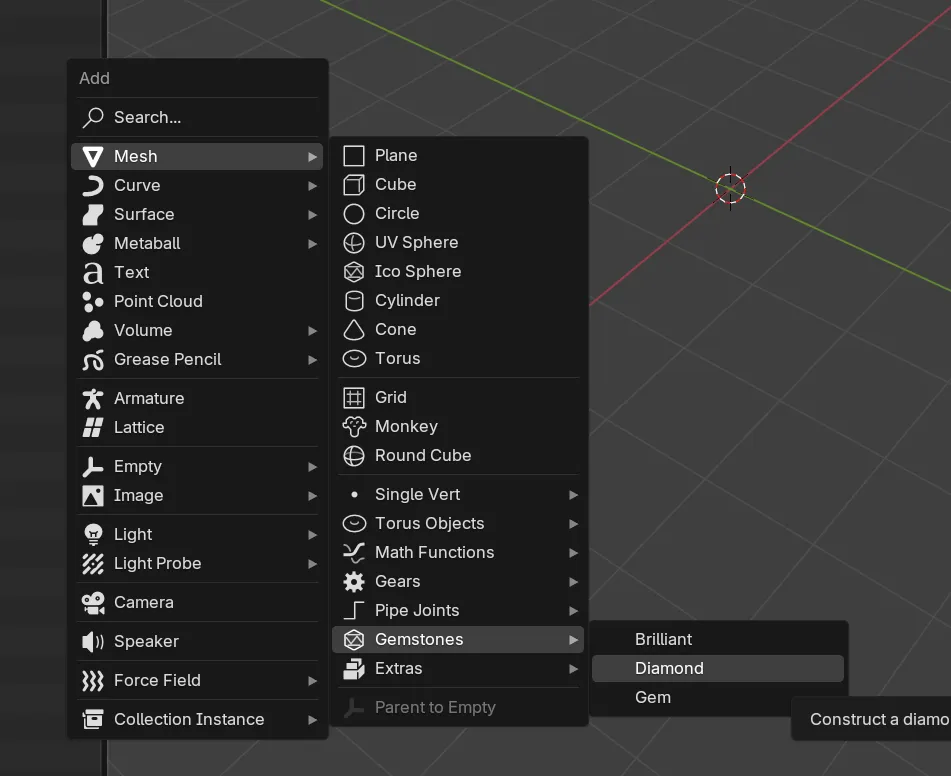Choose Diamond from Gemstones submenu
Screen dimensions: 951x776
pos(669,669)
